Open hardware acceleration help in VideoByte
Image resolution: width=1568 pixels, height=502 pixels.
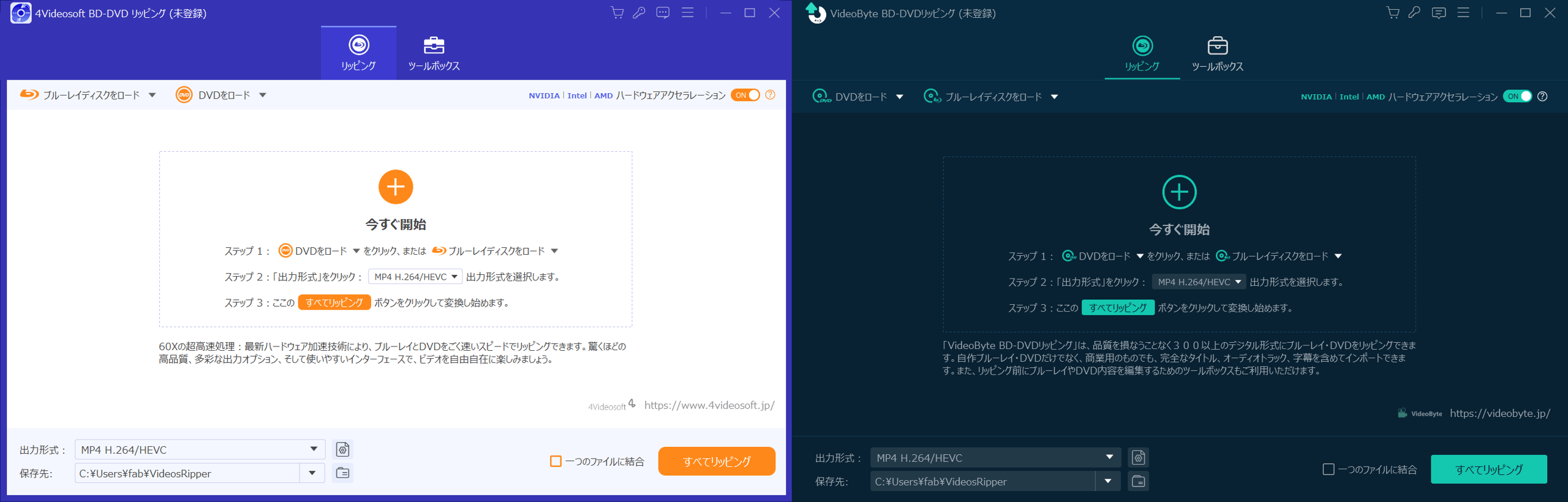tap(1543, 96)
